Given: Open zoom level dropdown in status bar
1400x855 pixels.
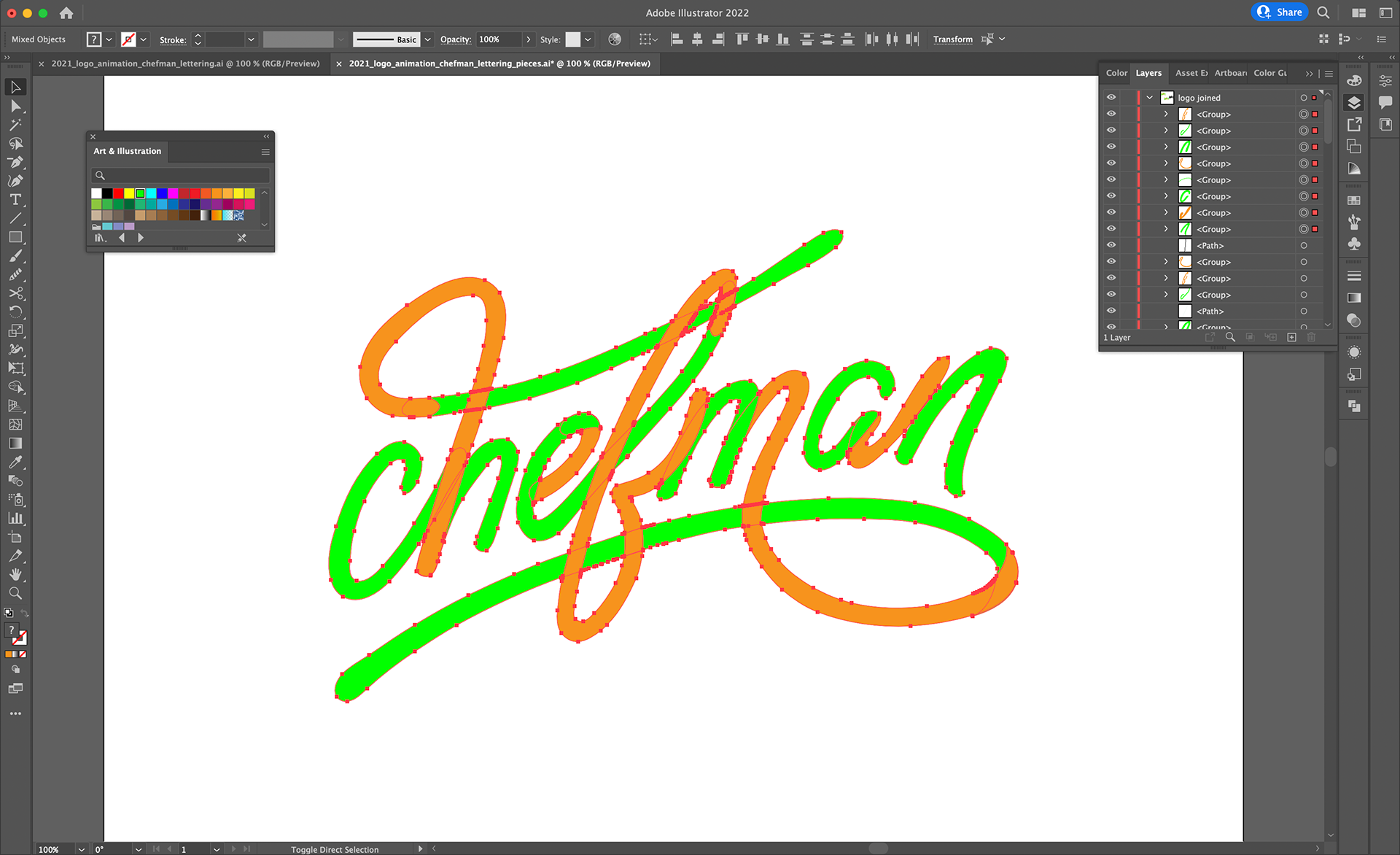Looking at the screenshot, I should (x=82, y=849).
